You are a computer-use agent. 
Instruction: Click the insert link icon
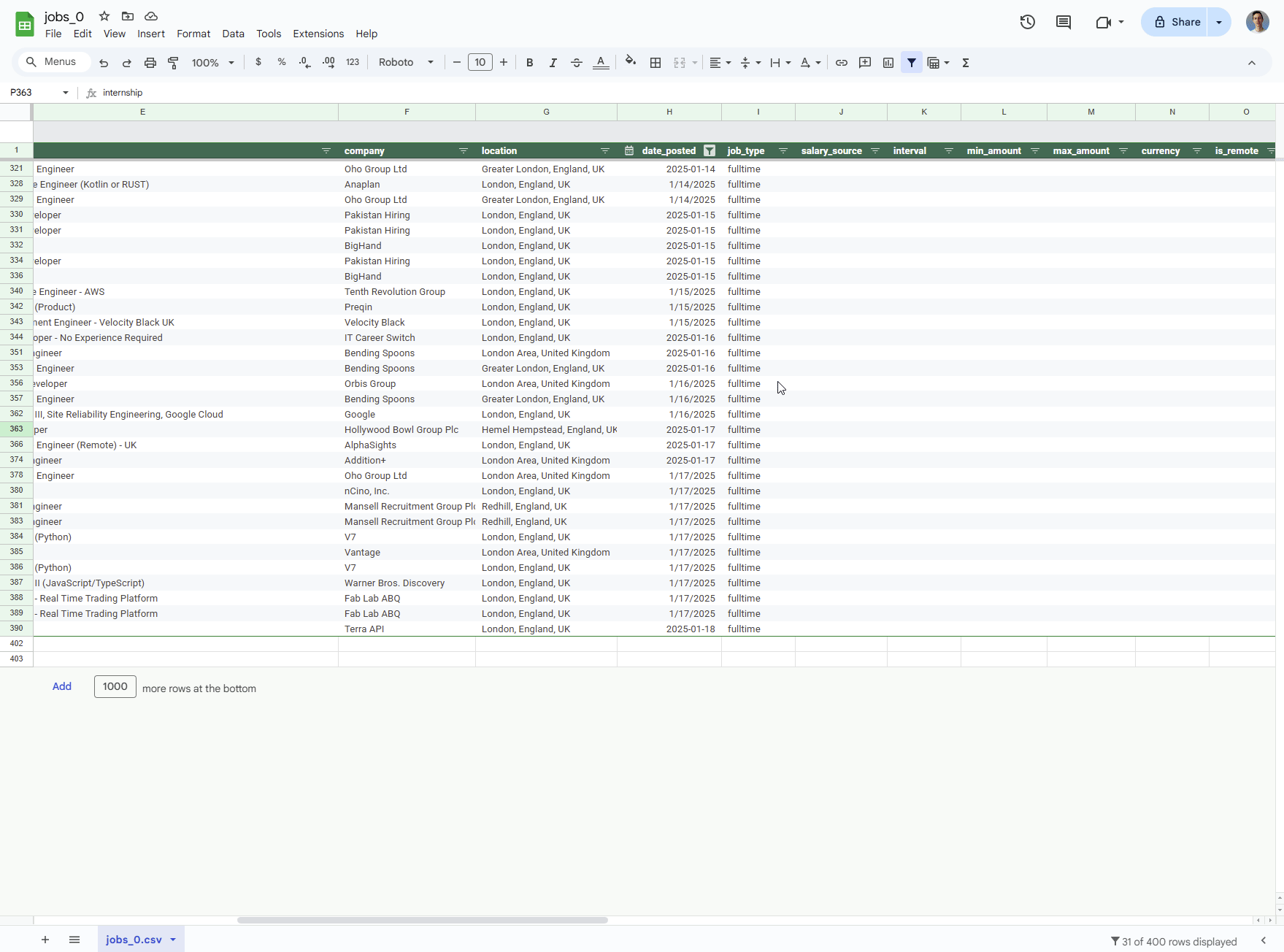[x=842, y=63]
